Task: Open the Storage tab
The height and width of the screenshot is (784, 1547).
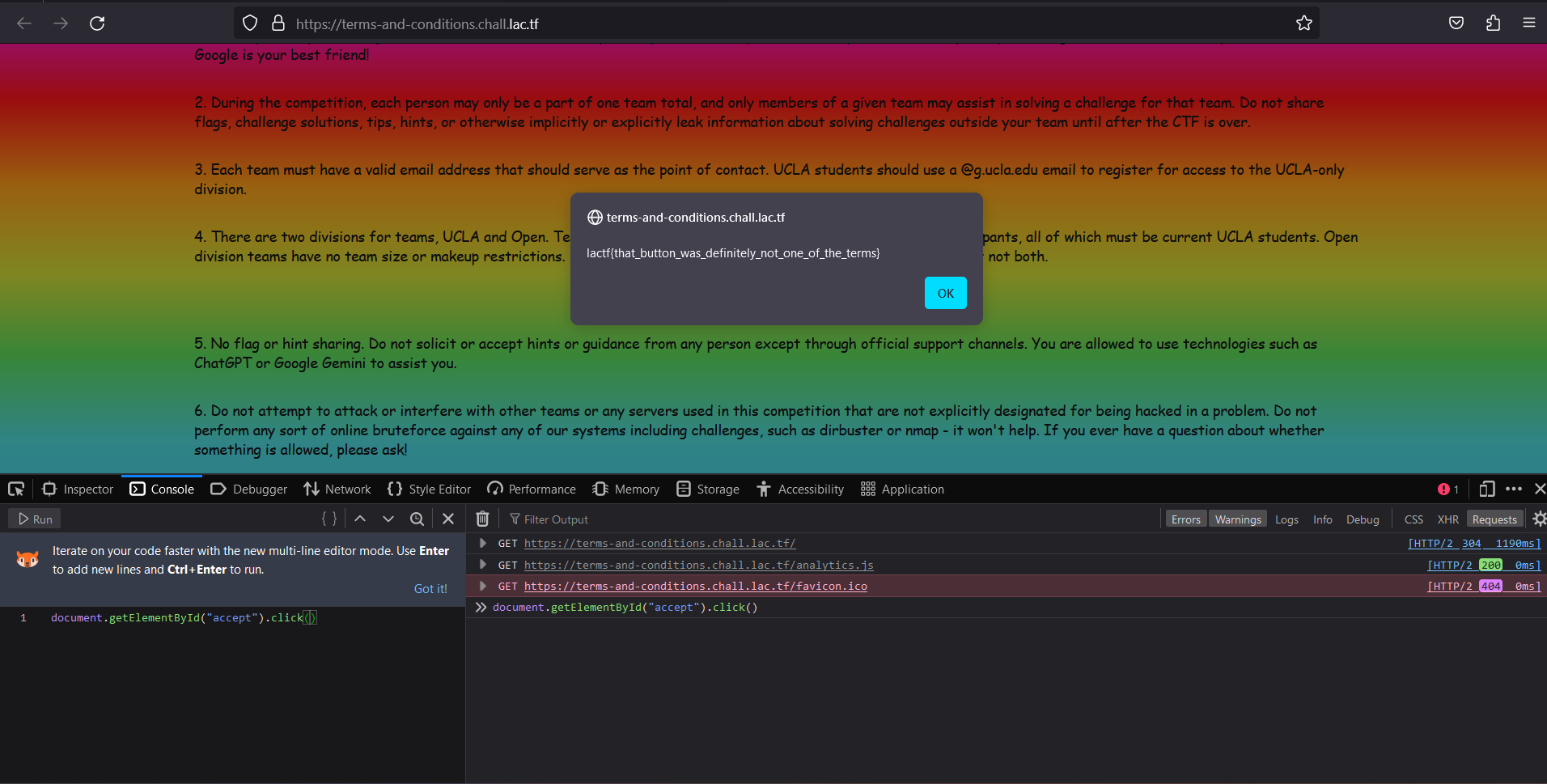Action: coord(708,489)
